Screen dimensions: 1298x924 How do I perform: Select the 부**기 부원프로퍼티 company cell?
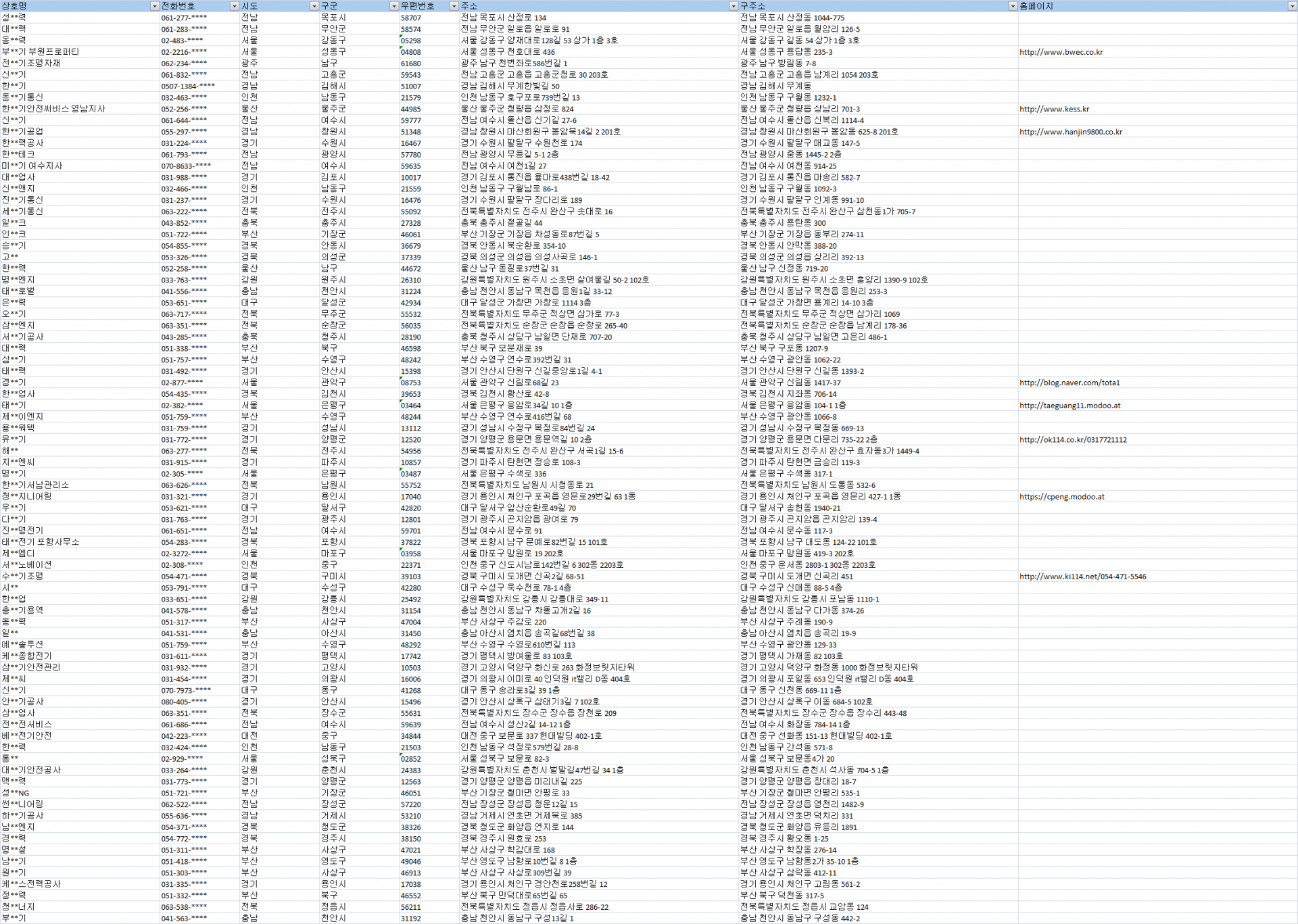[x=41, y=52]
